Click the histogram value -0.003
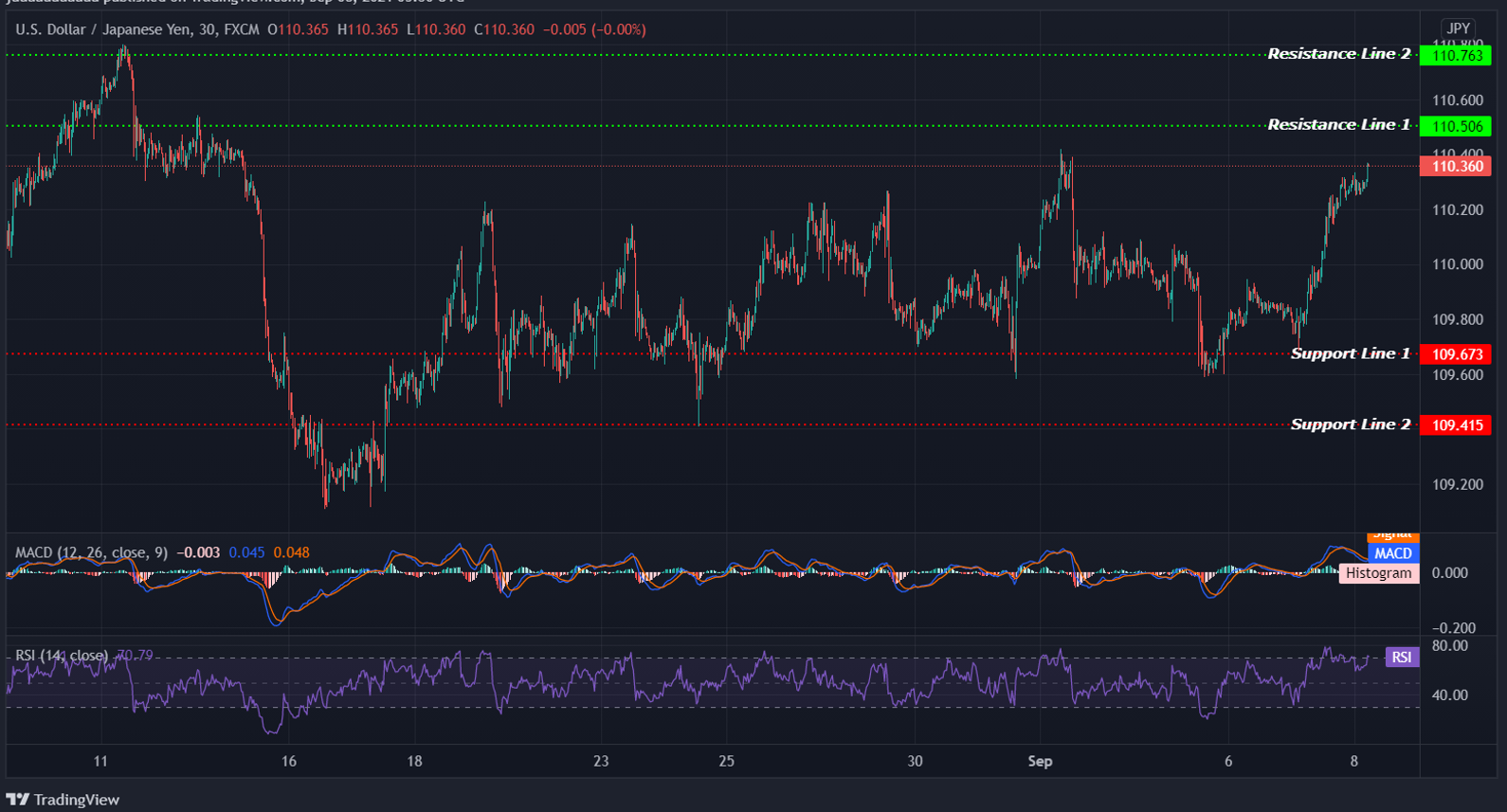1507x812 pixels. point(198,552)
